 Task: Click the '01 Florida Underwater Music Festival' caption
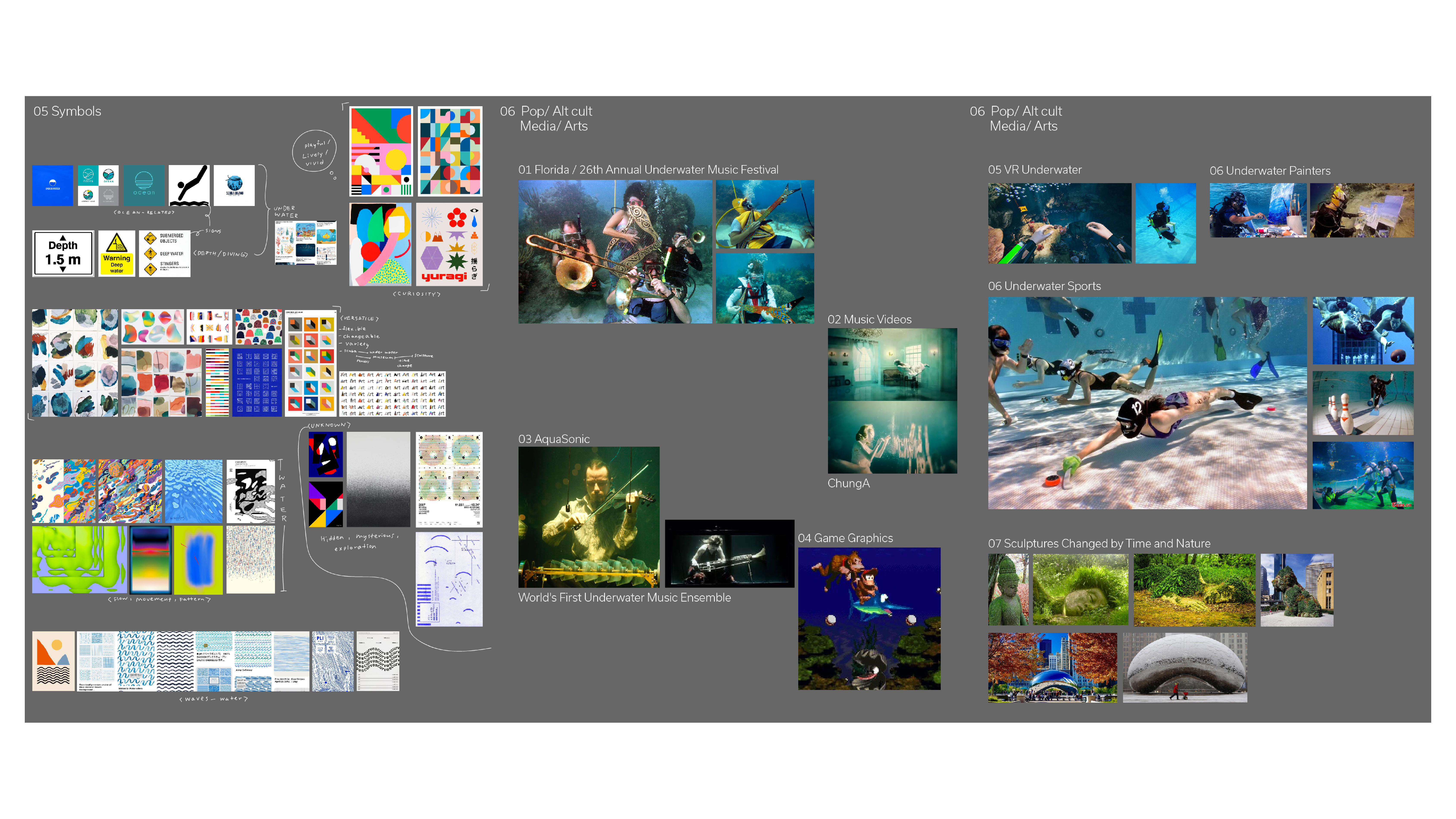click(x=648, y=170)
